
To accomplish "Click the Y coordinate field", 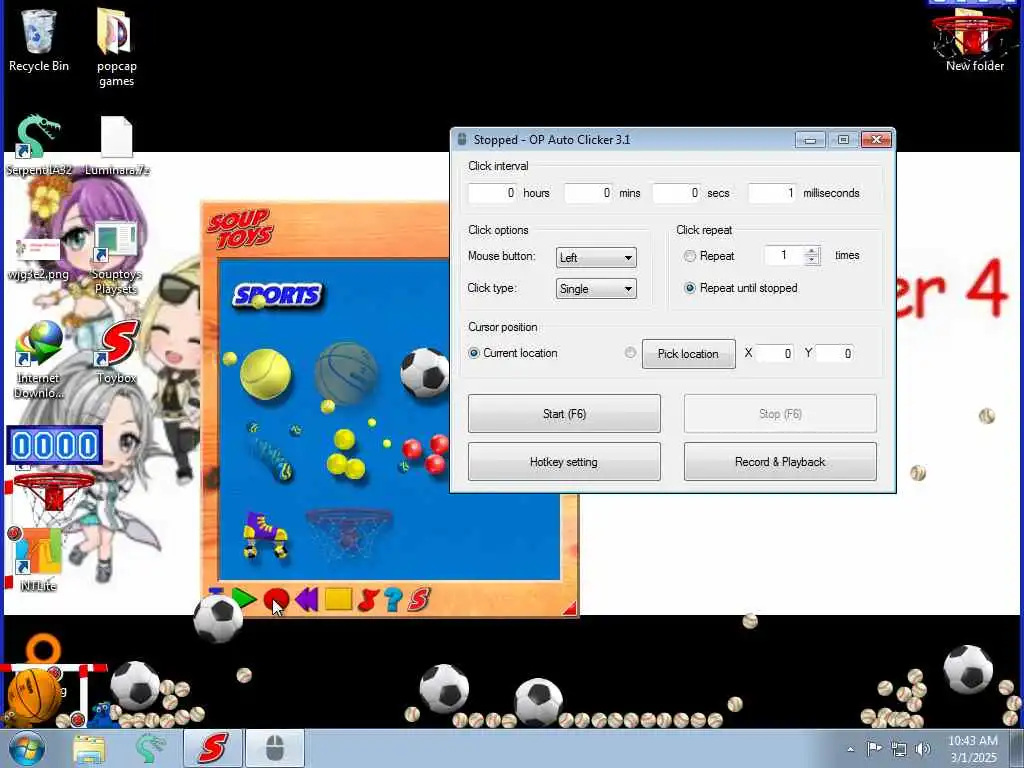I will [835, 353].
